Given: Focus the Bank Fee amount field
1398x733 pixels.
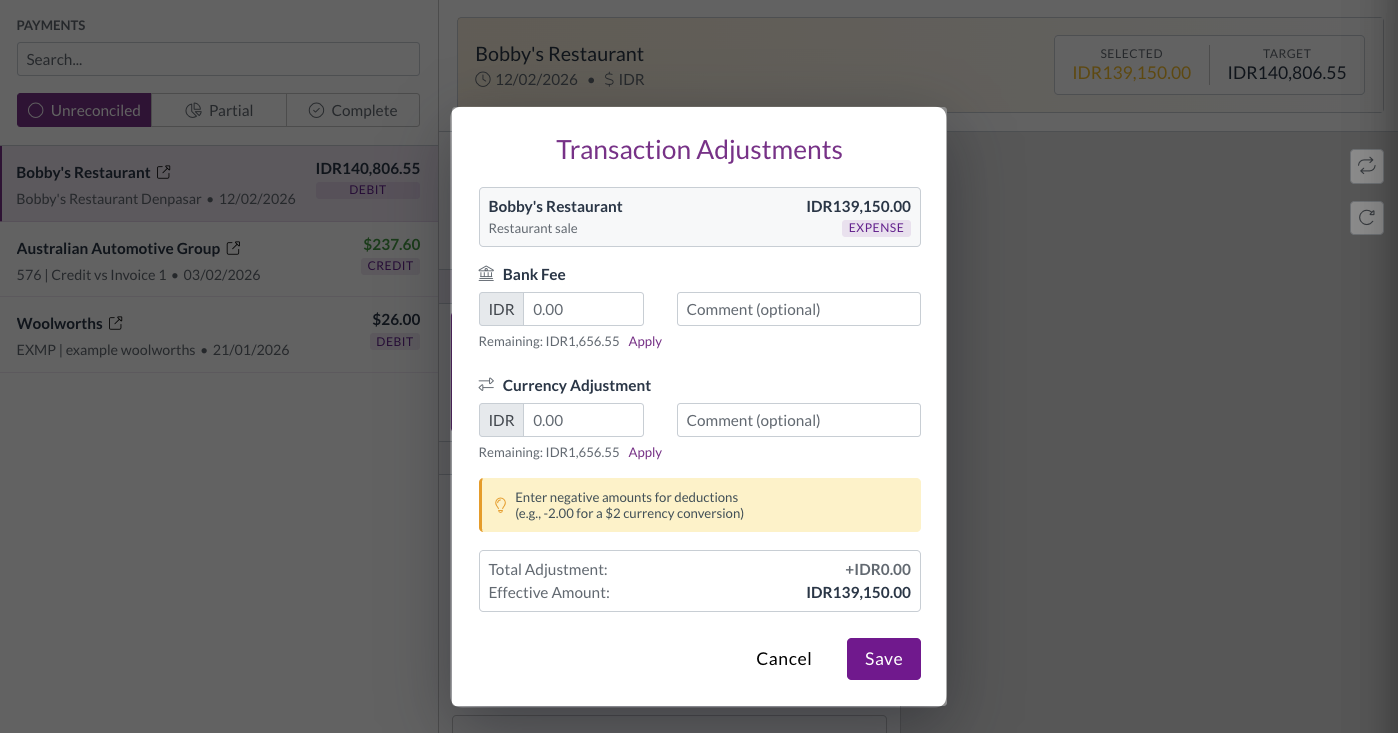Looking at the screenshot, I should point(583,309).
